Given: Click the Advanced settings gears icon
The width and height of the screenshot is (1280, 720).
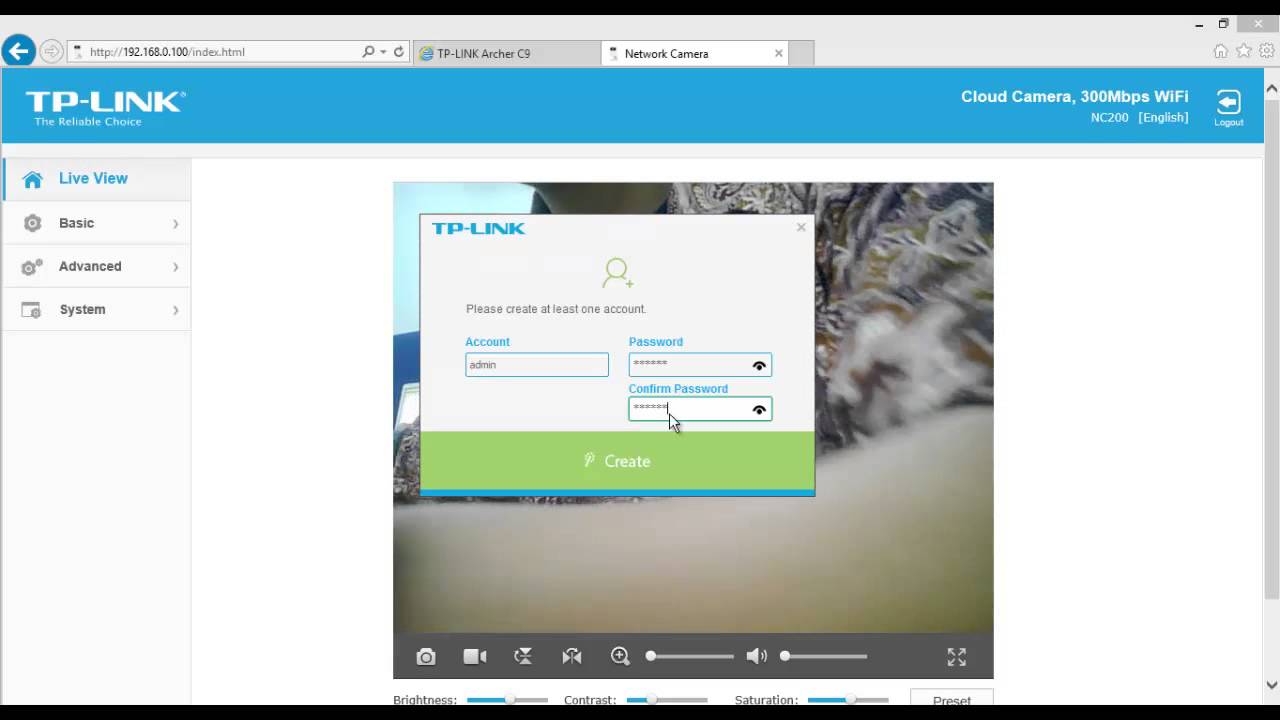Looking at the screenshot, I should pos(32,267).
